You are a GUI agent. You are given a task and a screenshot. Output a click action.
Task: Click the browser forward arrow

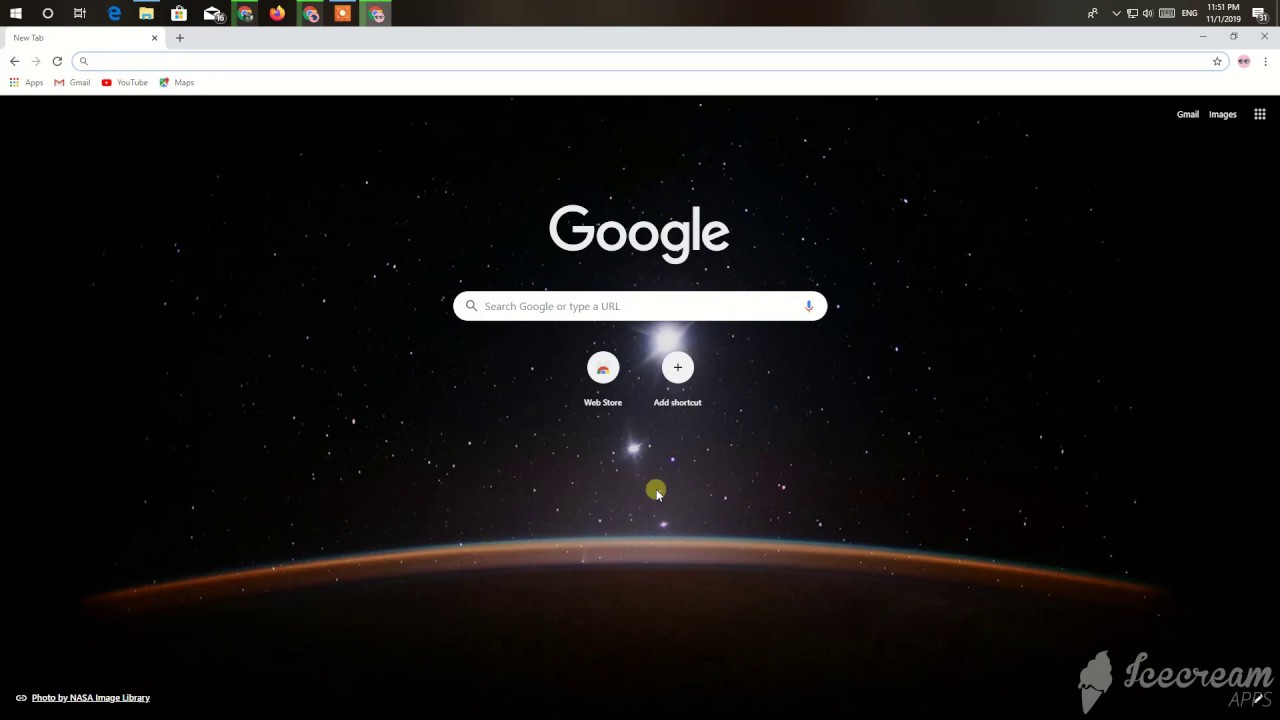(36, 61)
